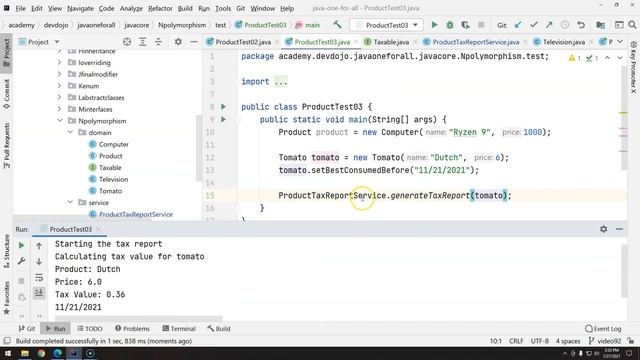Open Run panel settings gear
The image size is (640, 360).
point(604,229)
